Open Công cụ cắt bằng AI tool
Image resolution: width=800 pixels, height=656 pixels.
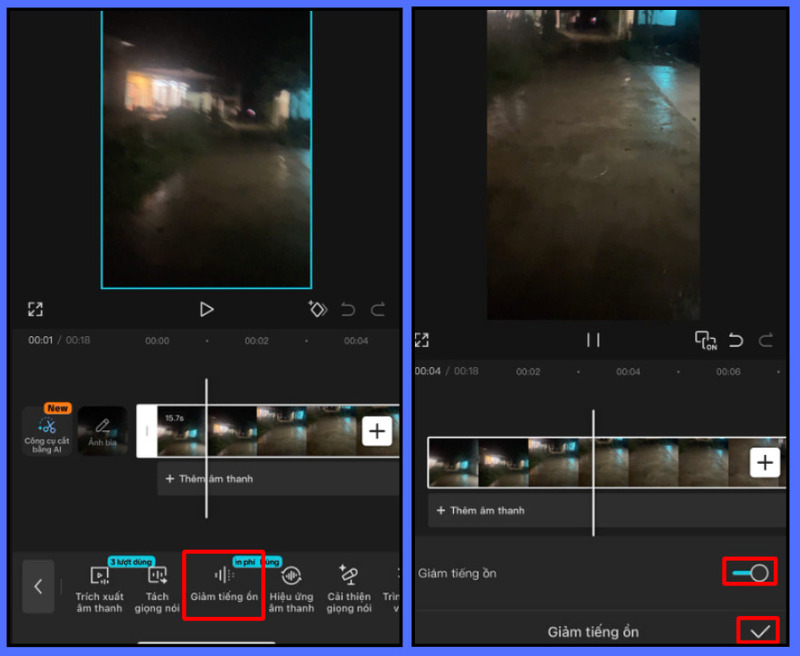pos(47,431)
